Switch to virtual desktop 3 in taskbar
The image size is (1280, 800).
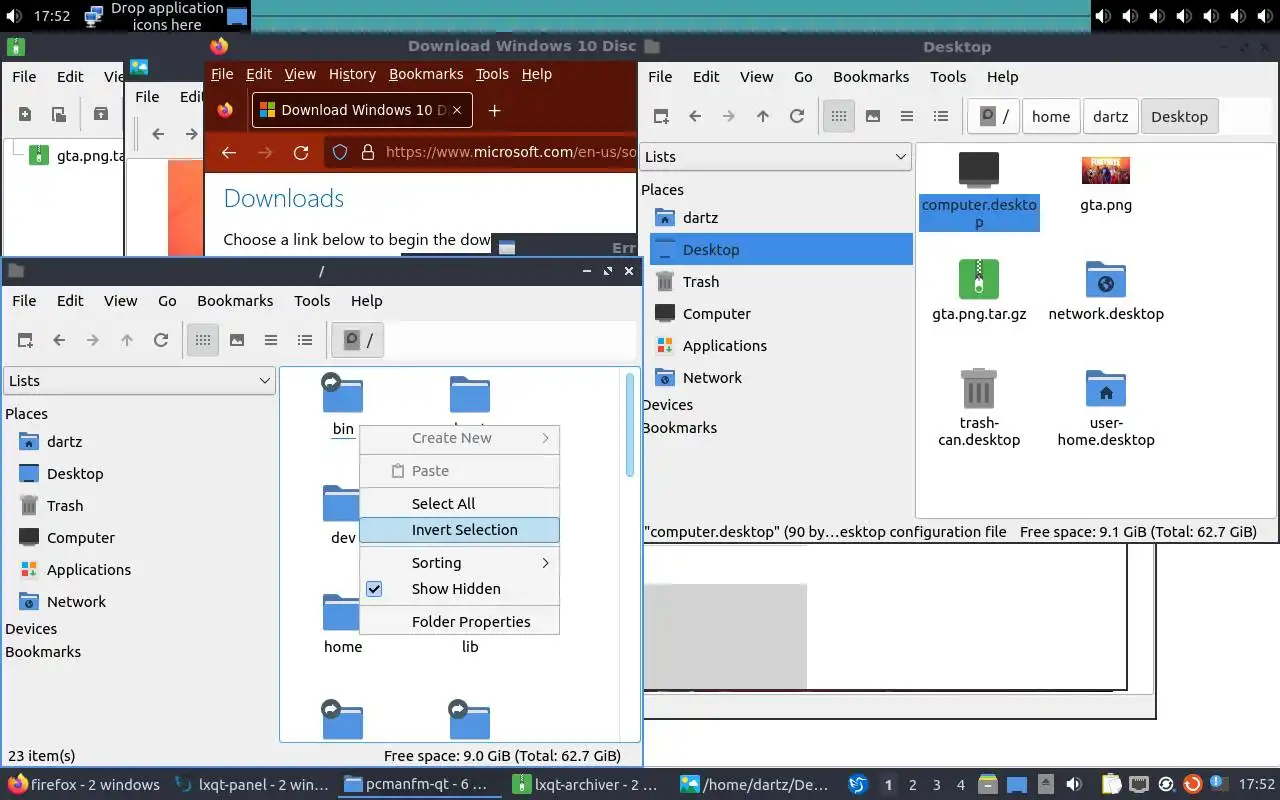pyautogui.click(x=937, y=785)
